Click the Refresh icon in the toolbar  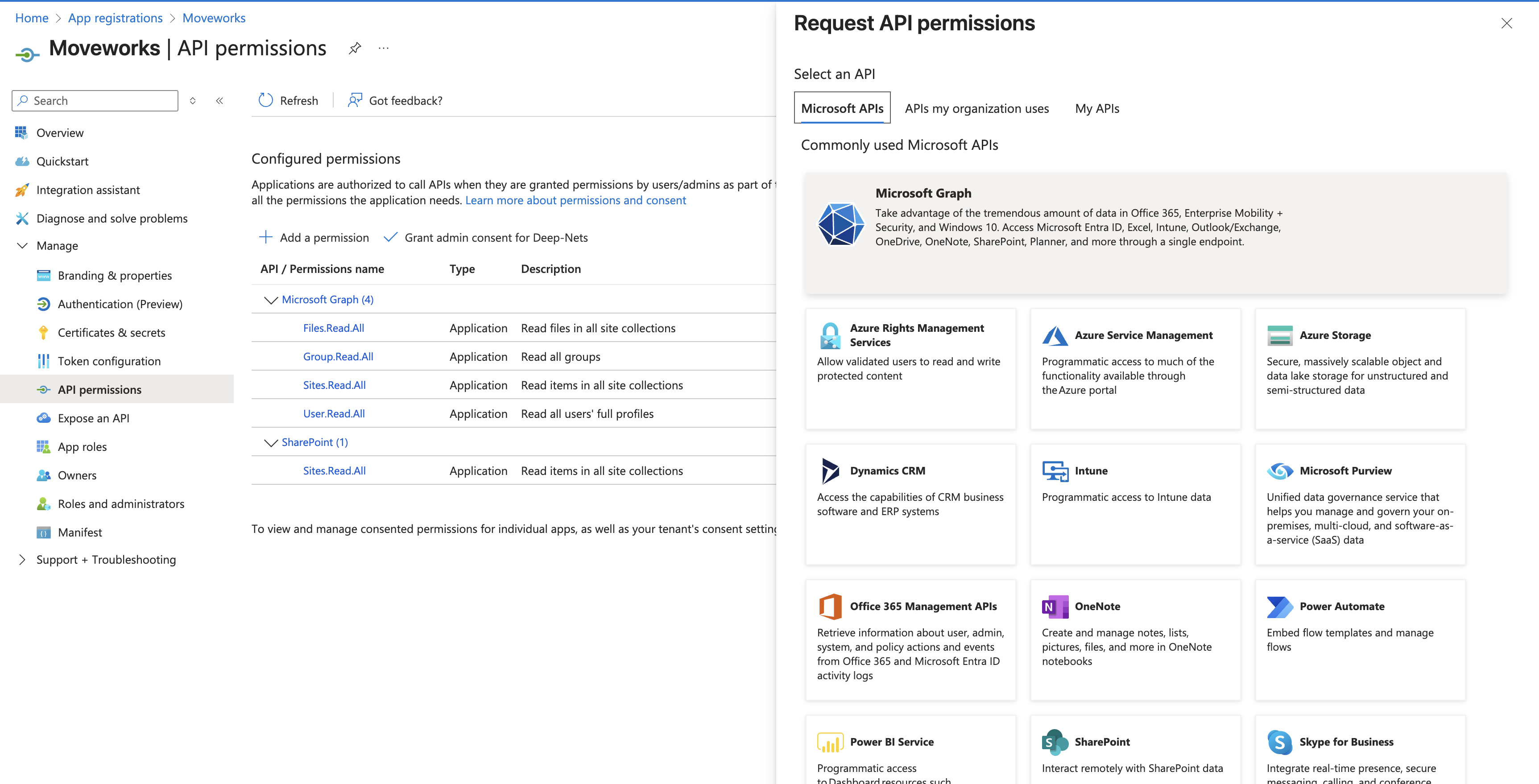[266, 100]
